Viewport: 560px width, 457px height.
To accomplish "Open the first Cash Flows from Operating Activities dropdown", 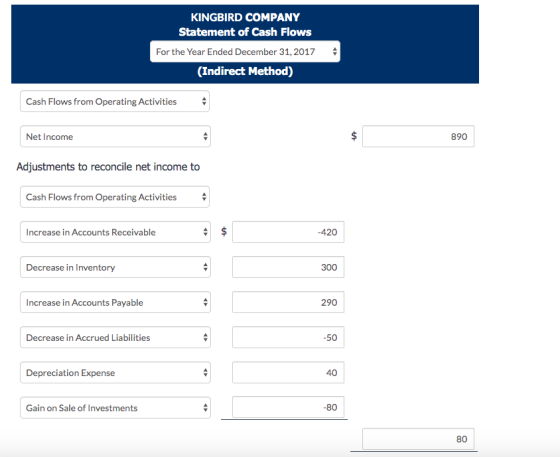I will click(x=115, y=101).
